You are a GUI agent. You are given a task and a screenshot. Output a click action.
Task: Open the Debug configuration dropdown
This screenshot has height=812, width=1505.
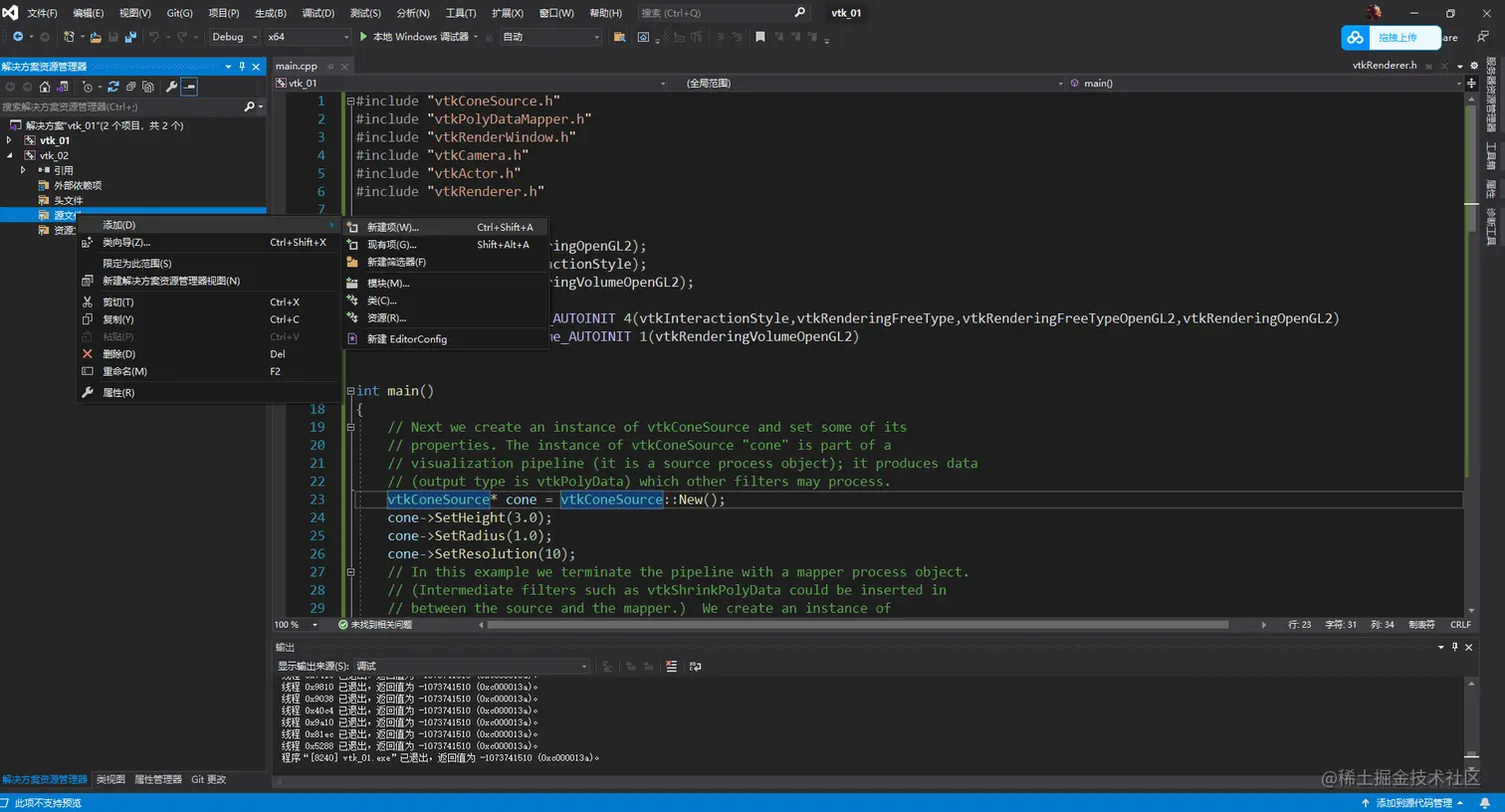pyautogui.click(x=234, y=37)
